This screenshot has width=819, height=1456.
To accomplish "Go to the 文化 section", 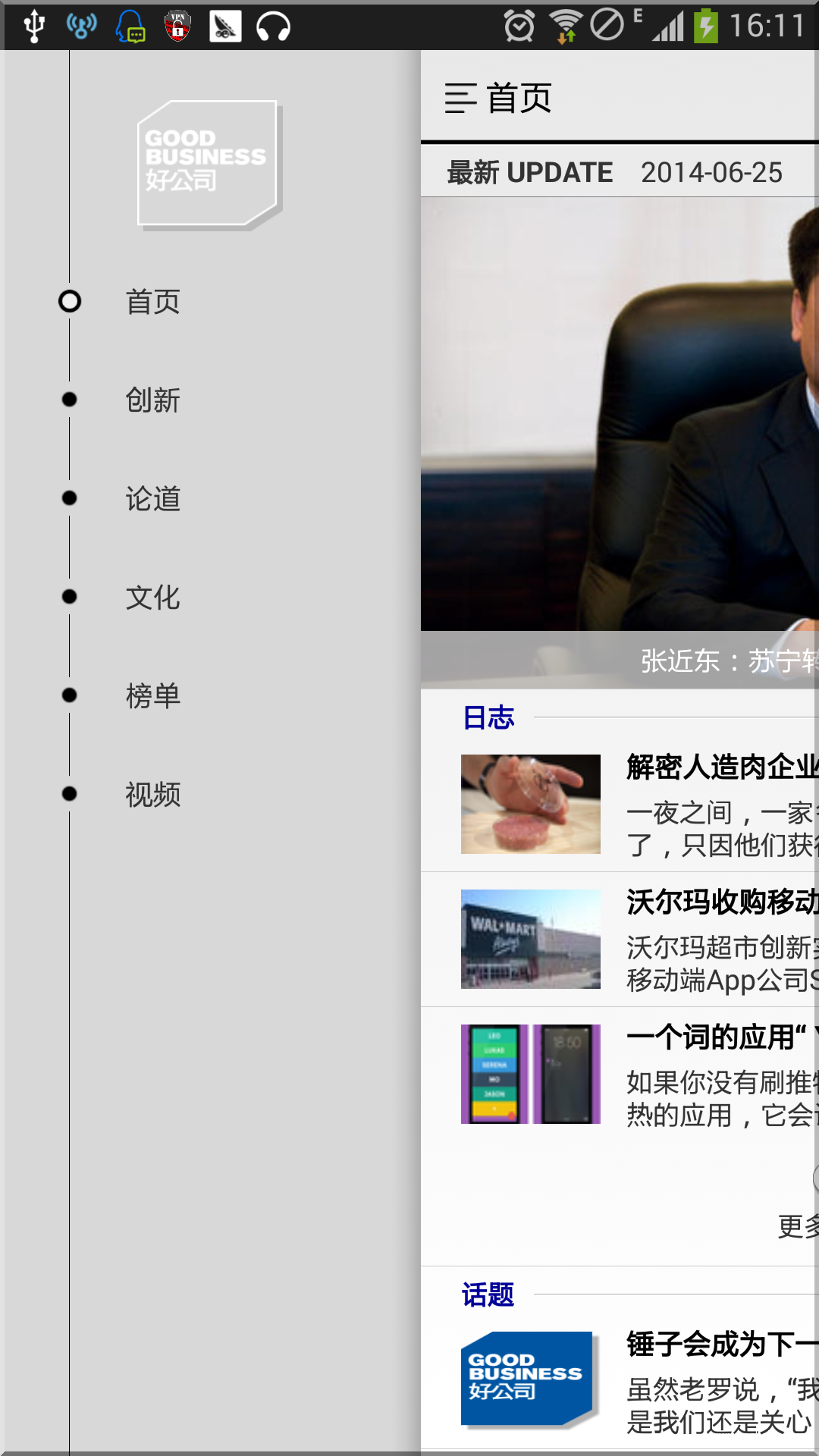I will click(152, 598).
